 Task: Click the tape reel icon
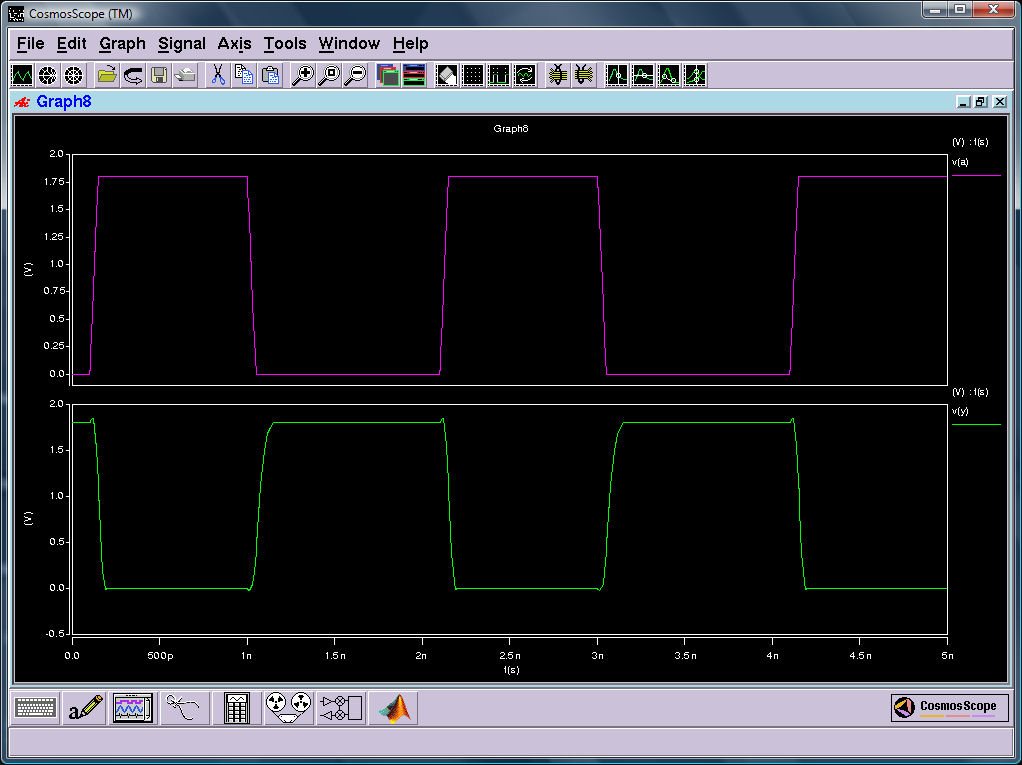click(288, 708)
